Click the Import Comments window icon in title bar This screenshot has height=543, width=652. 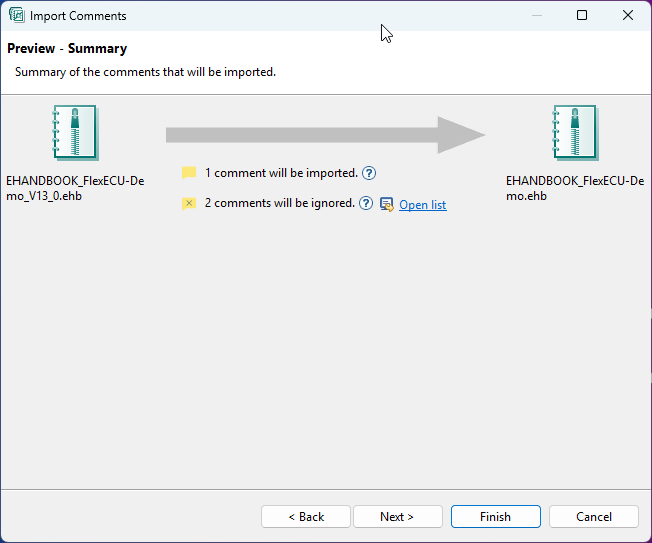pyautogui.click(x=16, y=16)
